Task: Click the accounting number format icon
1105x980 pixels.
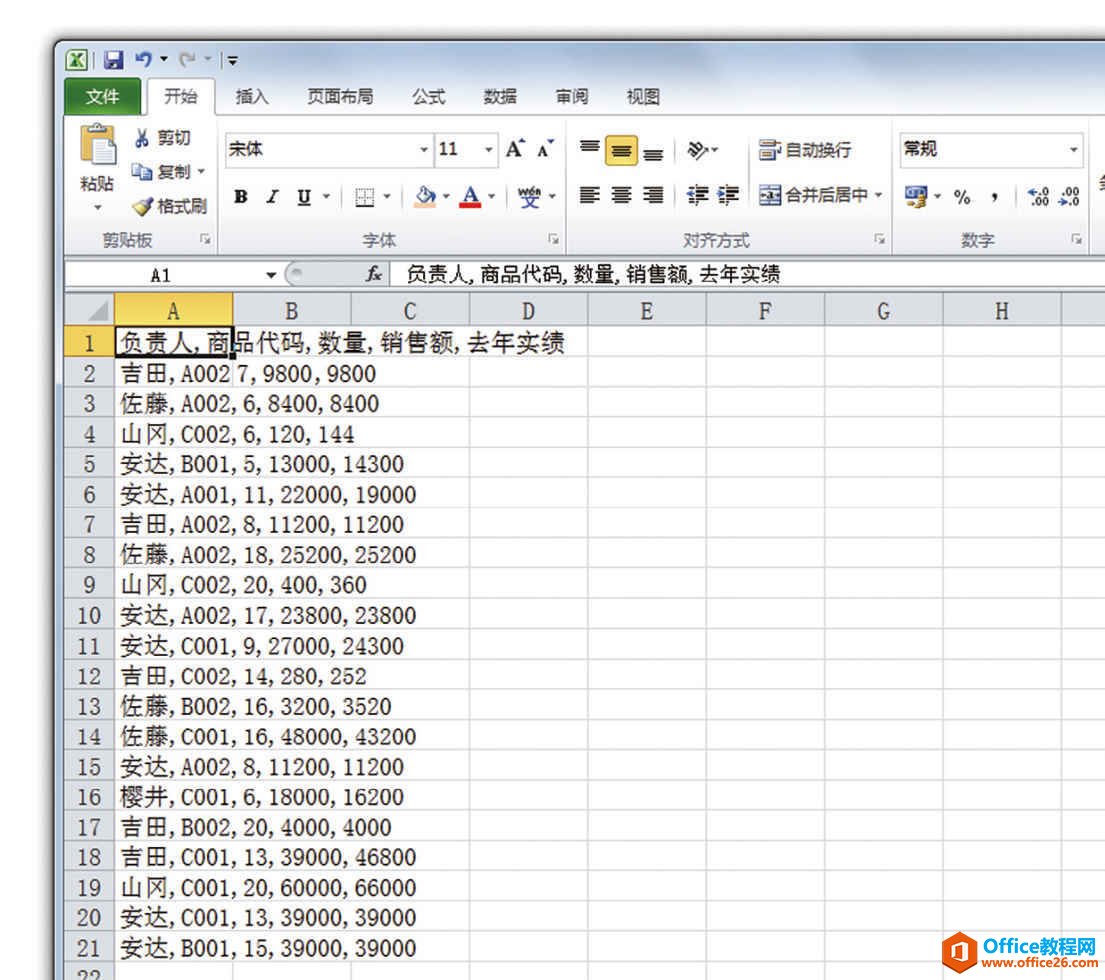Action: (915, 197)
